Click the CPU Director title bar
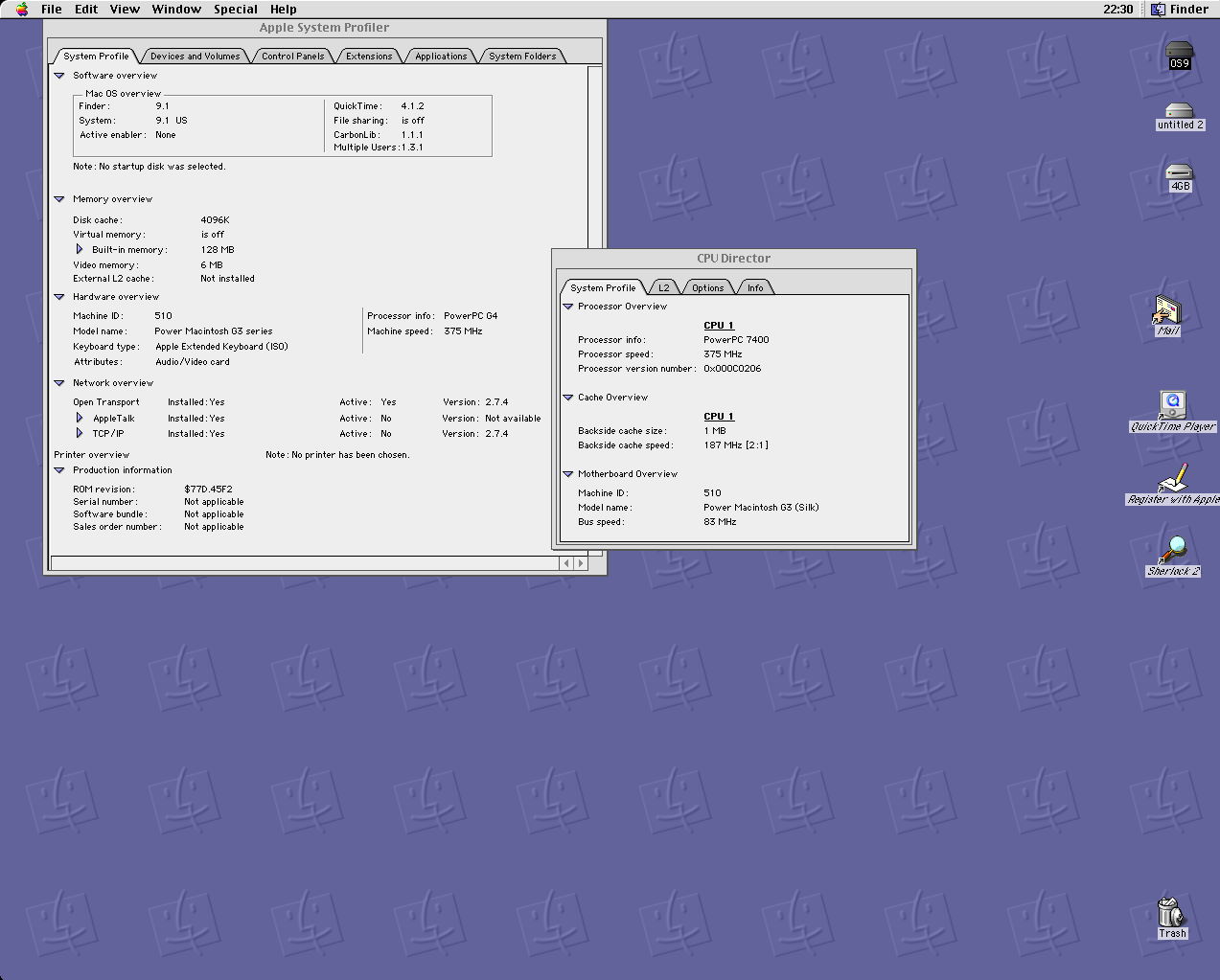Viewport: 1220px width, 980px height. (734, 259)
